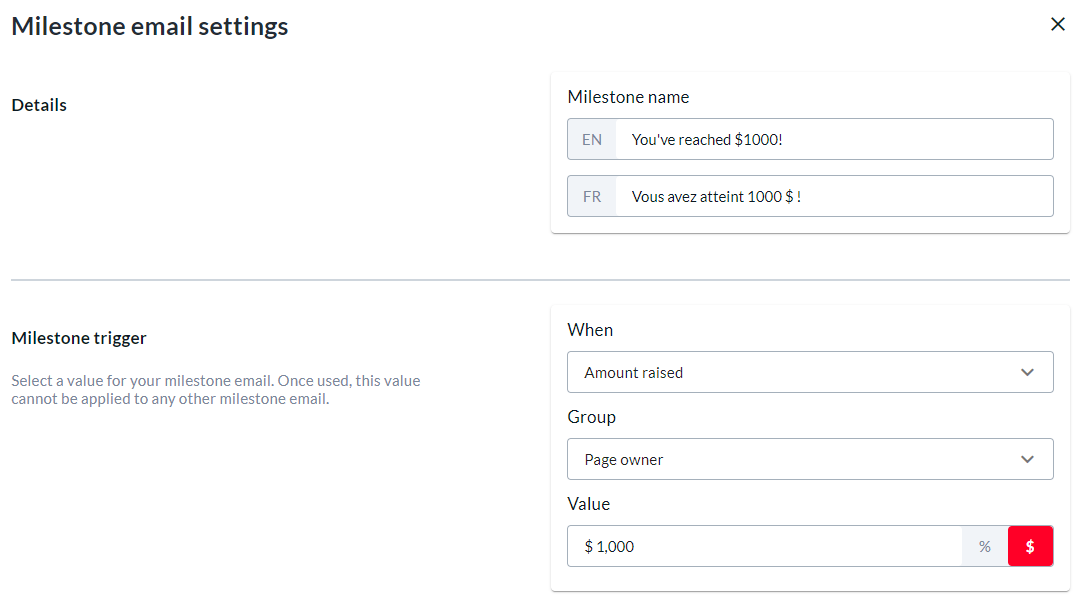Click the English milestone name field
The height and width of the screenshot is (599, 1080).
pos(834,140)
